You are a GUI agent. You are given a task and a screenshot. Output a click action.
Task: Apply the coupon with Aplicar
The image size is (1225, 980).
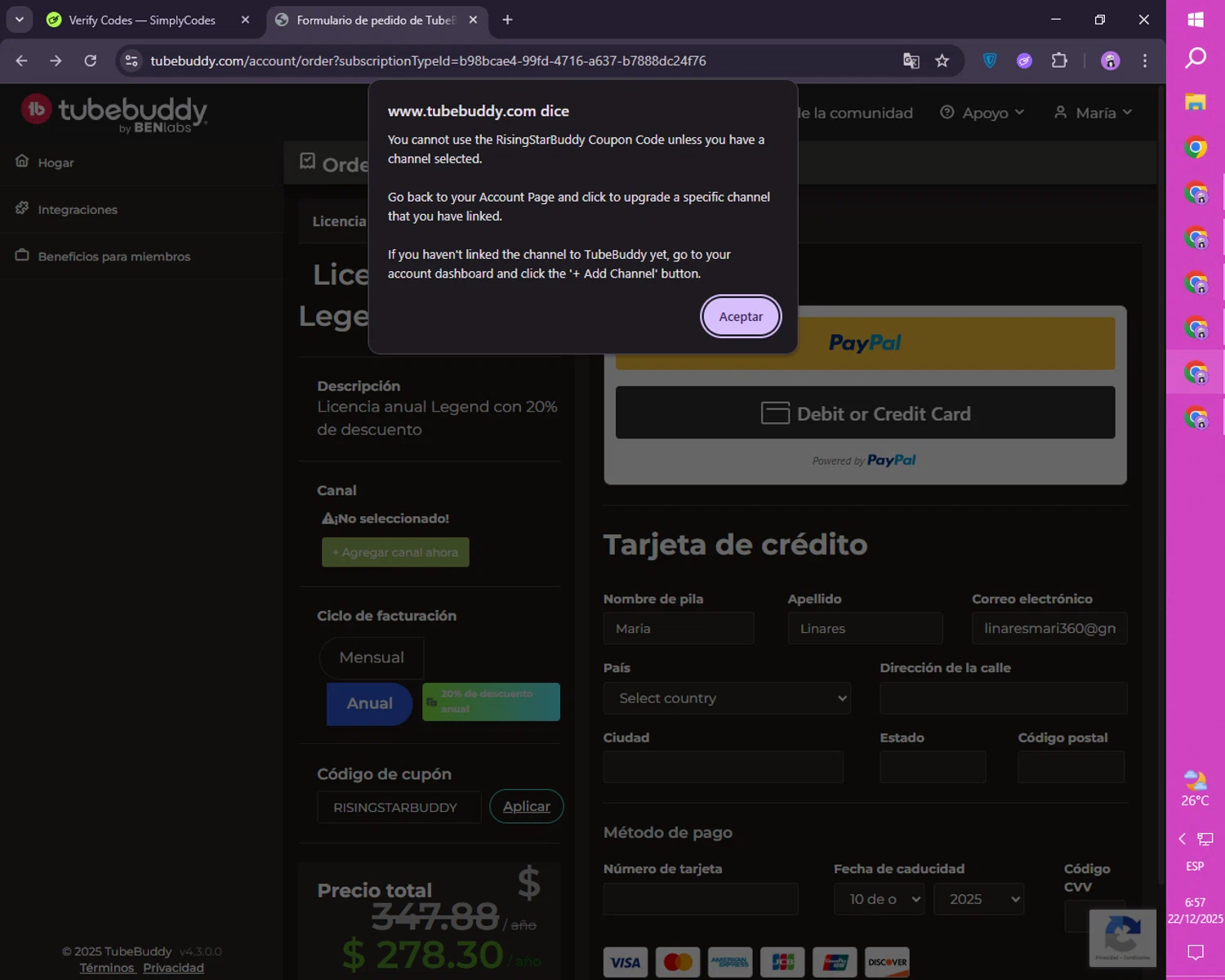pyautogui.click(x=527, y=806)
